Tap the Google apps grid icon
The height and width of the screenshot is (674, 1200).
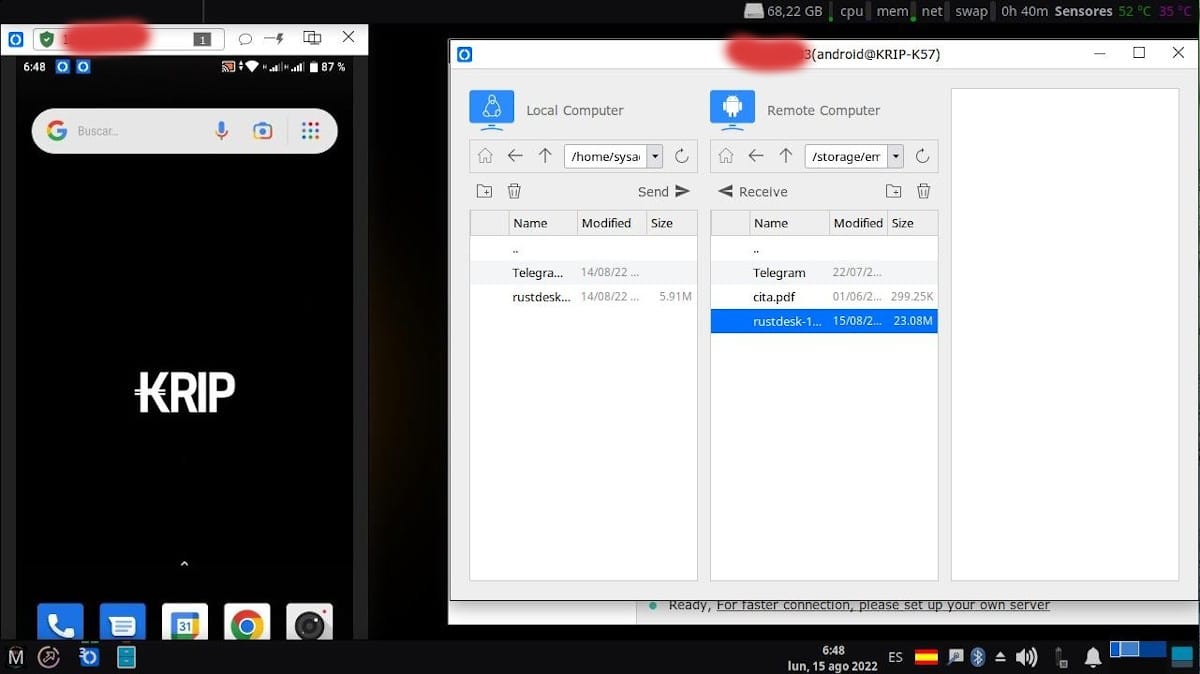pos(310,131)
